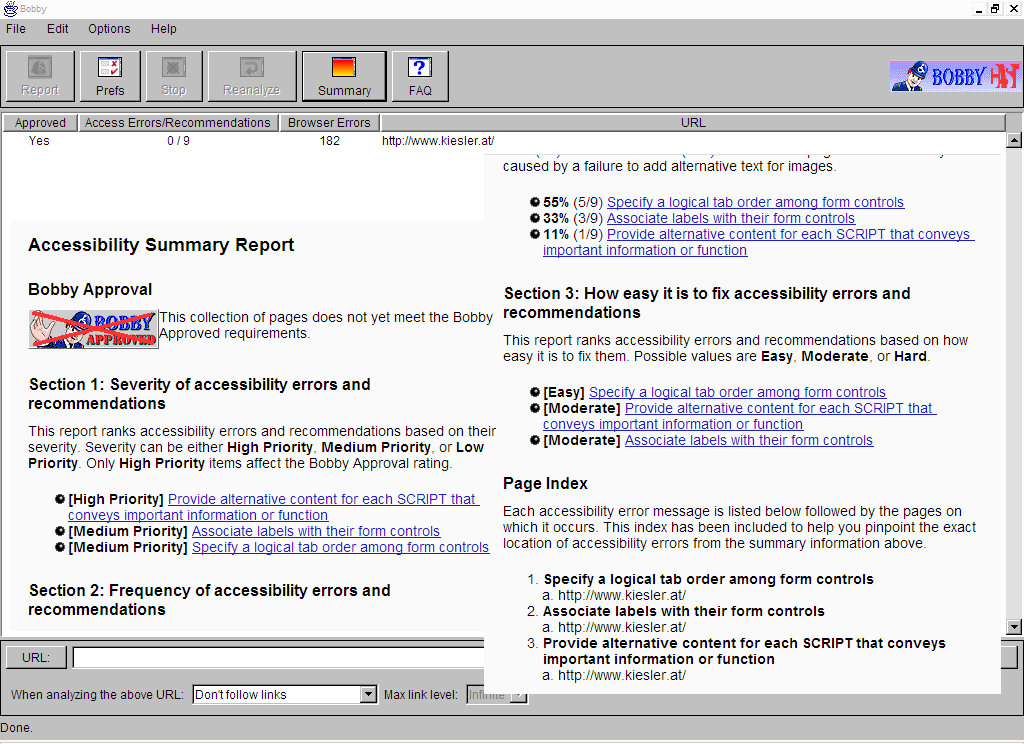Follow the Easy logical tab order link
The height and width of the screenshot is (744, 1024).
pyautogui.click(x=737, y=392)
